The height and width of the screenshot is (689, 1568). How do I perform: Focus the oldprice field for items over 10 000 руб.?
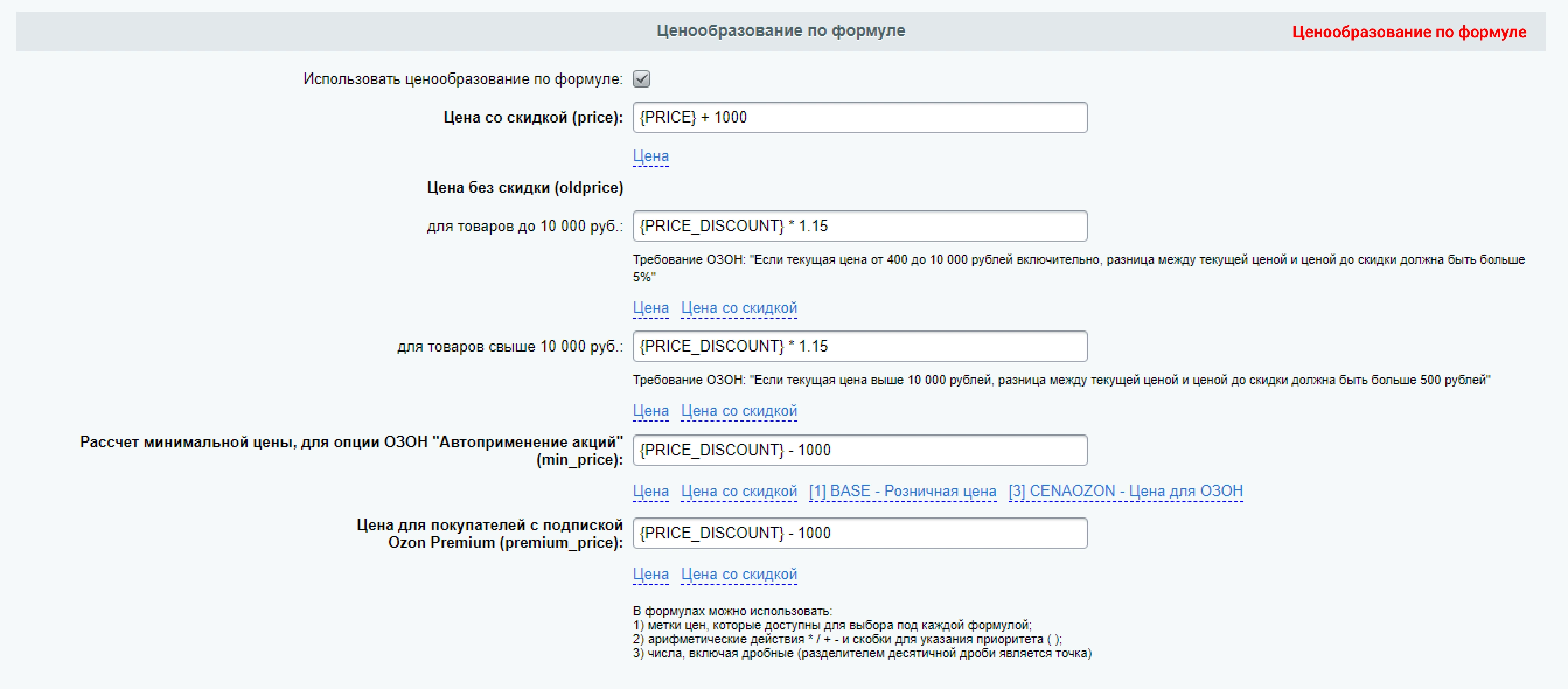point(859,346)
